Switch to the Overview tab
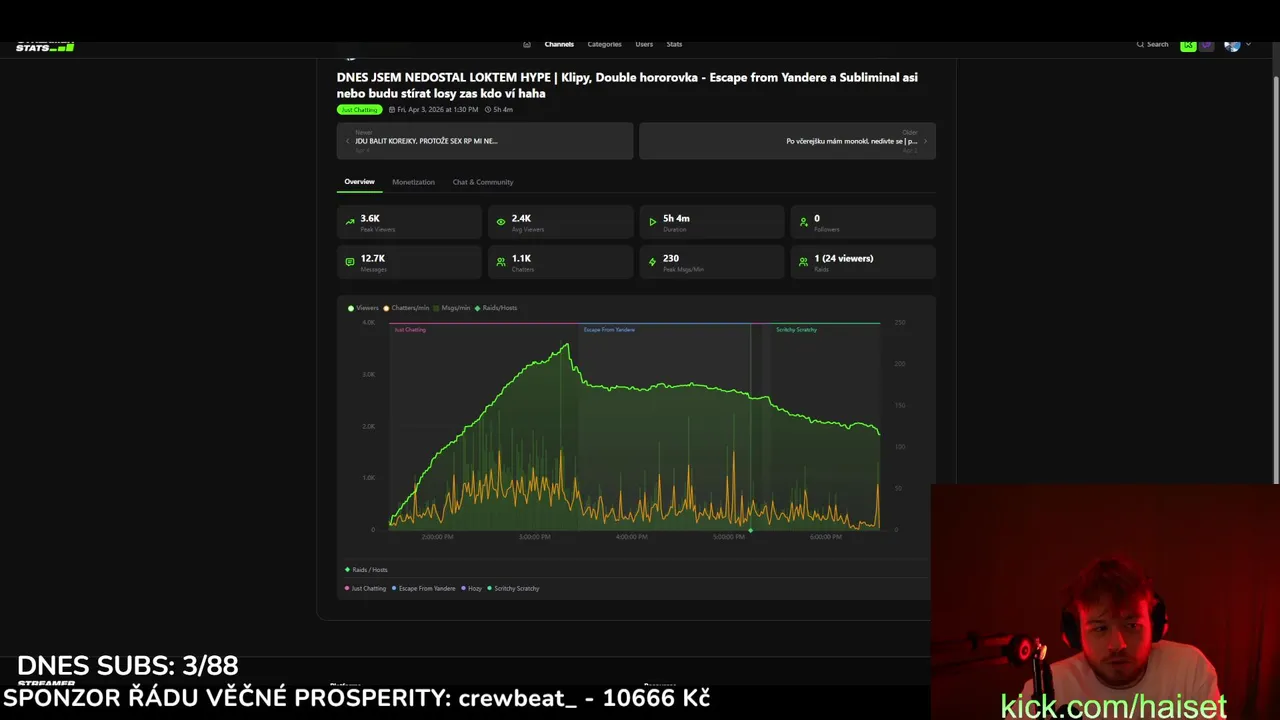 359,182
